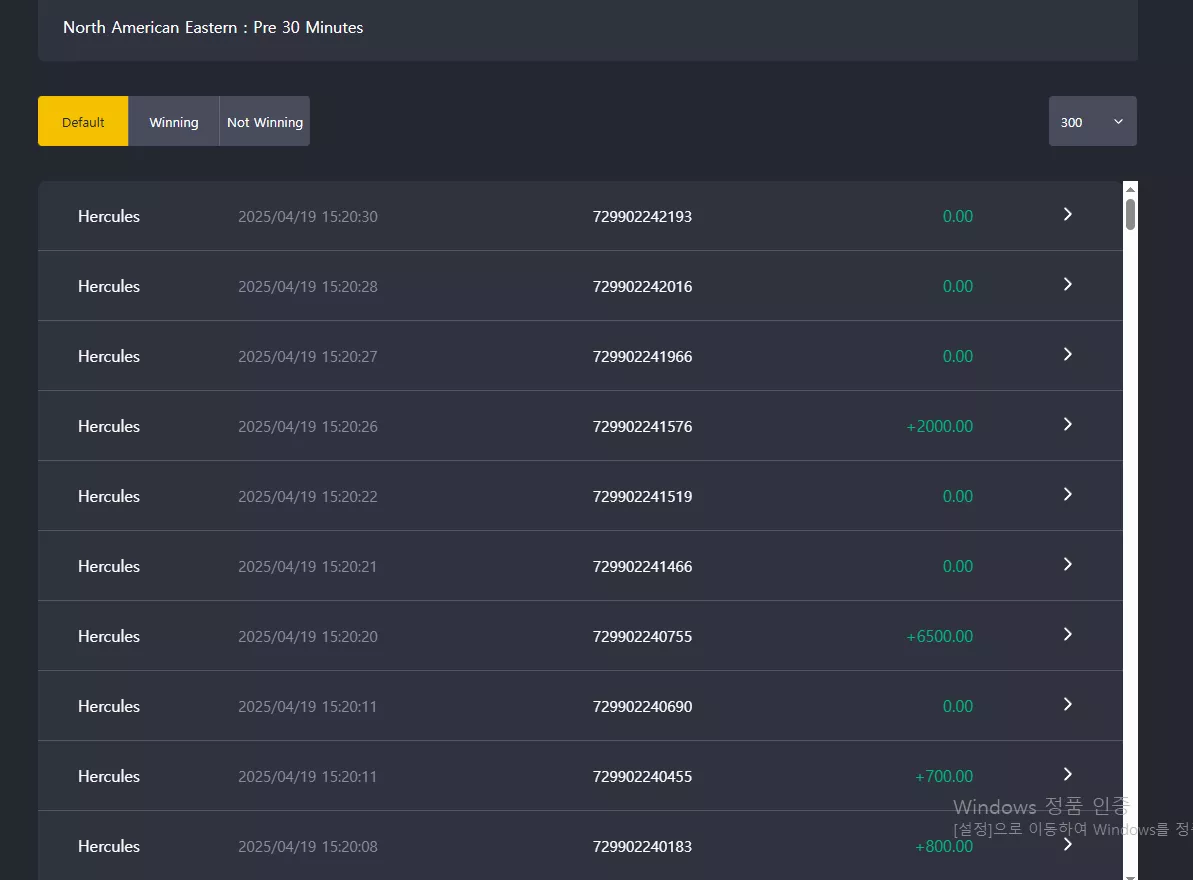Click the timestamp 2025/04/19 15:20:08
Screen dimensions: 1193x880
tap(307, 847)
